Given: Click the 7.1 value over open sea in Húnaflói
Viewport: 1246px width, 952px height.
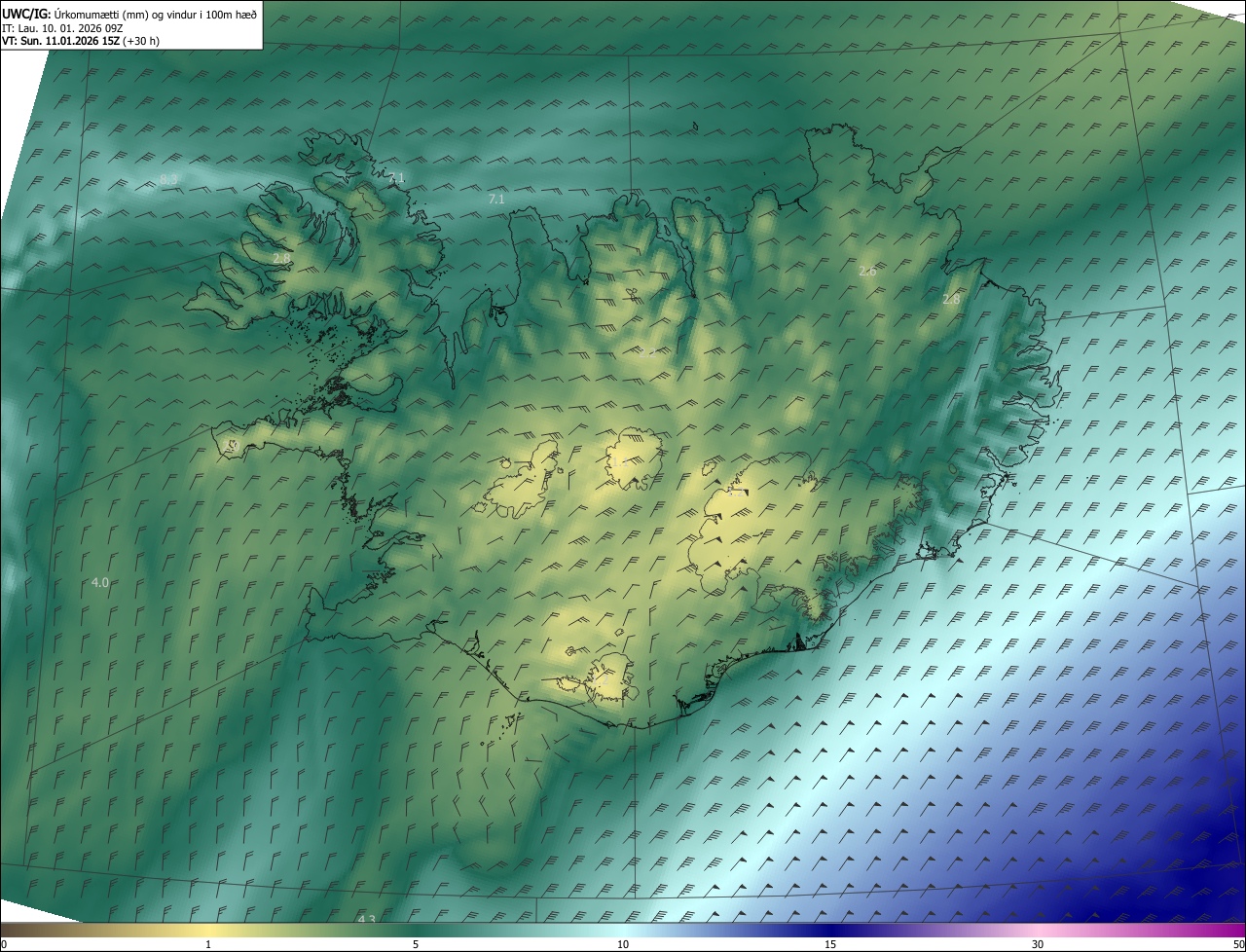Looking at the screenshot, I should coord(496,199).
